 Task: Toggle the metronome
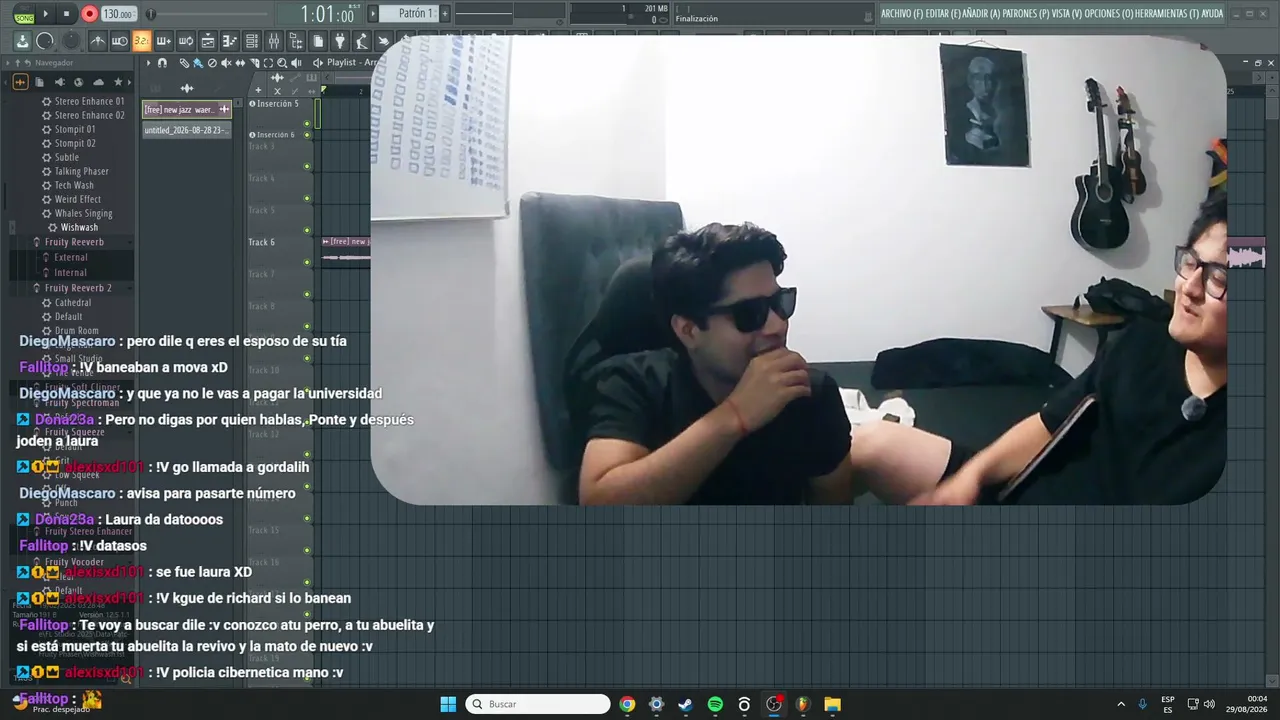(x=98, y=41)
